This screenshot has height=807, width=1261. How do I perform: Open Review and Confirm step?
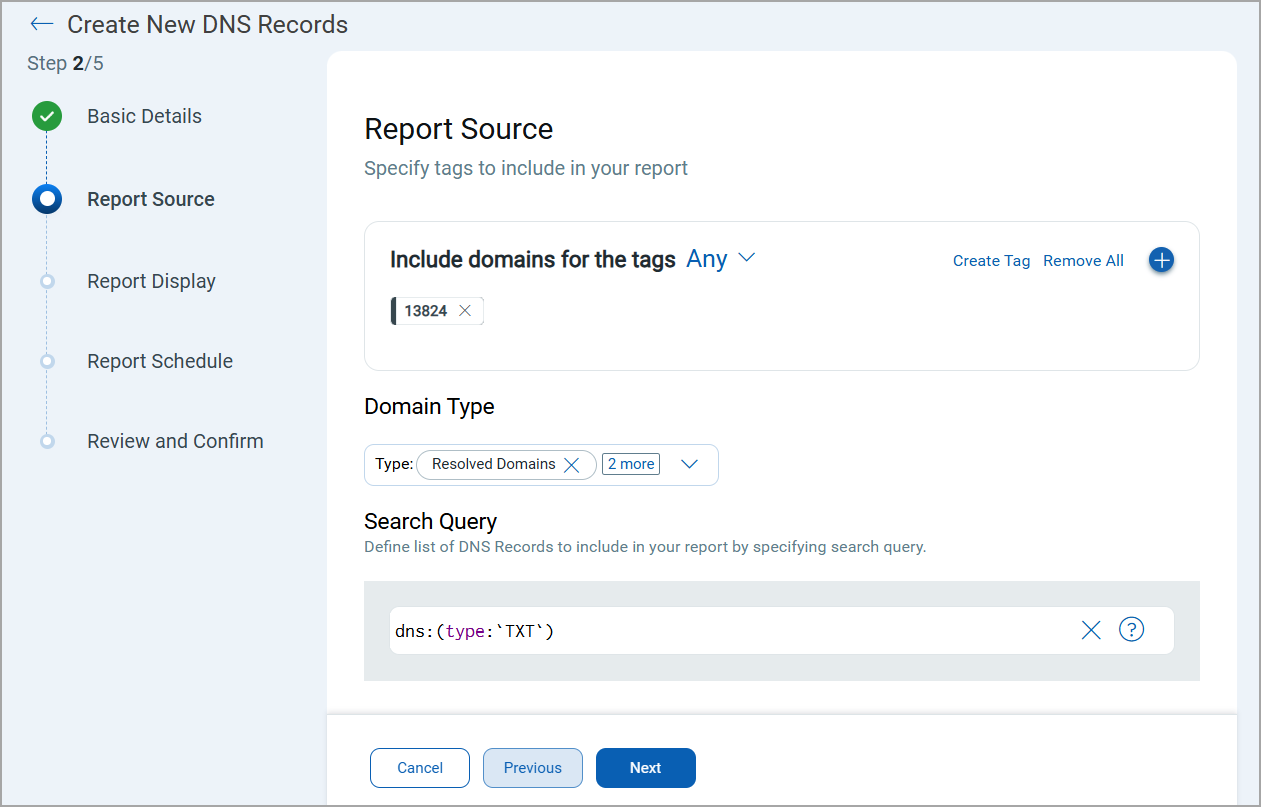click(175, 441)
